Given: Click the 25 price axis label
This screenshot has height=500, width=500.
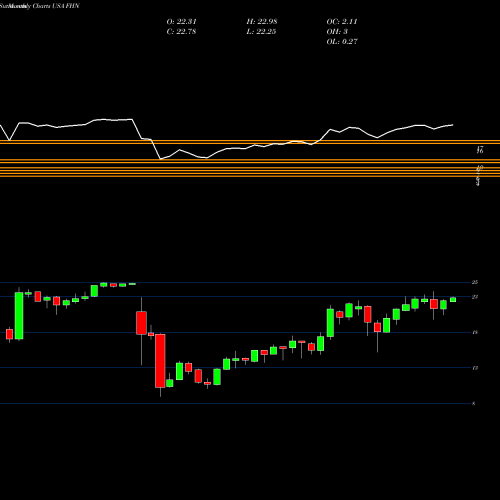Looking at the screenshot, I should click(475, 282).
